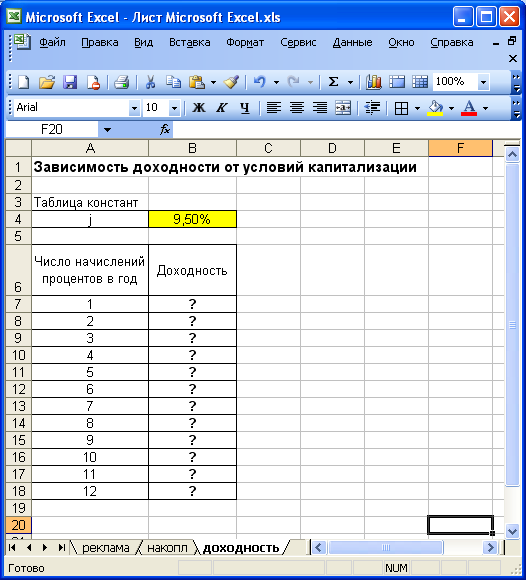Select column F header
This screenshot has width=526, height=580.
click(460, 148)
